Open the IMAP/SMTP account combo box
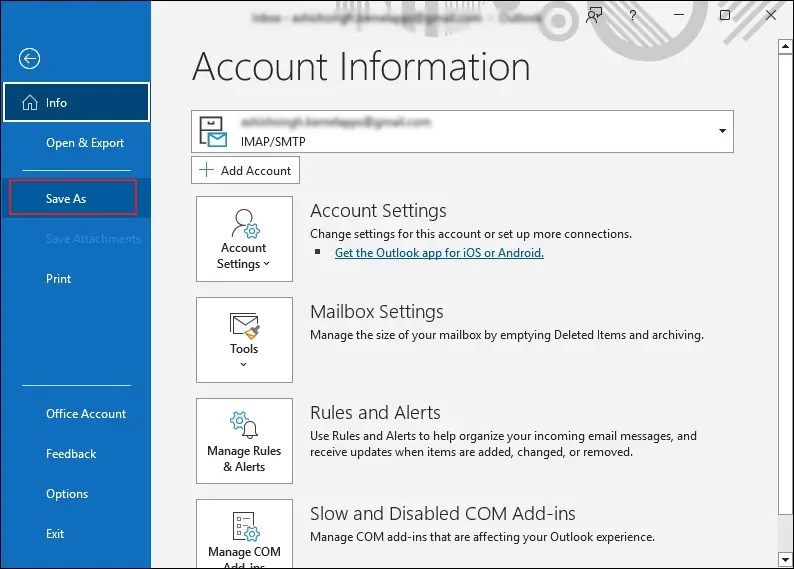The image size is (794, 569). [462, 131]
